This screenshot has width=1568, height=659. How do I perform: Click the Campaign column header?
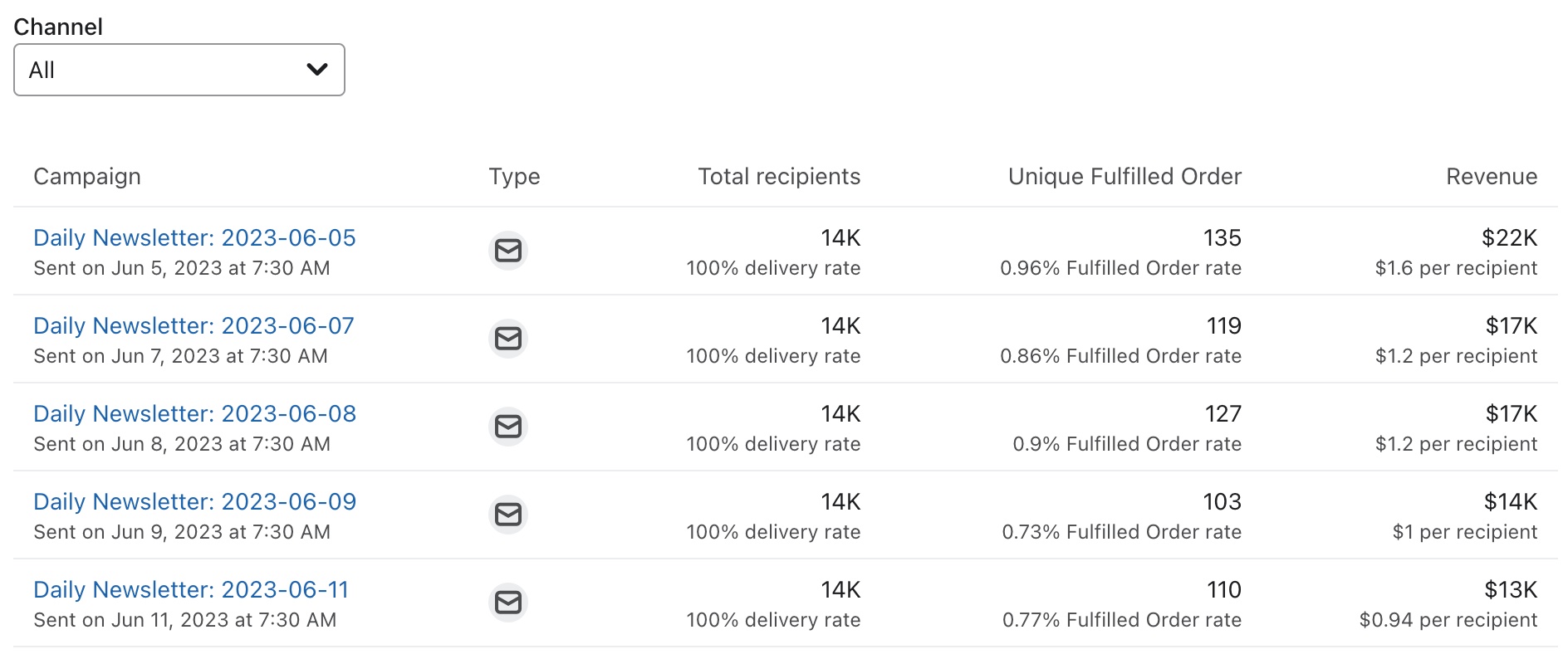[87, 177]
